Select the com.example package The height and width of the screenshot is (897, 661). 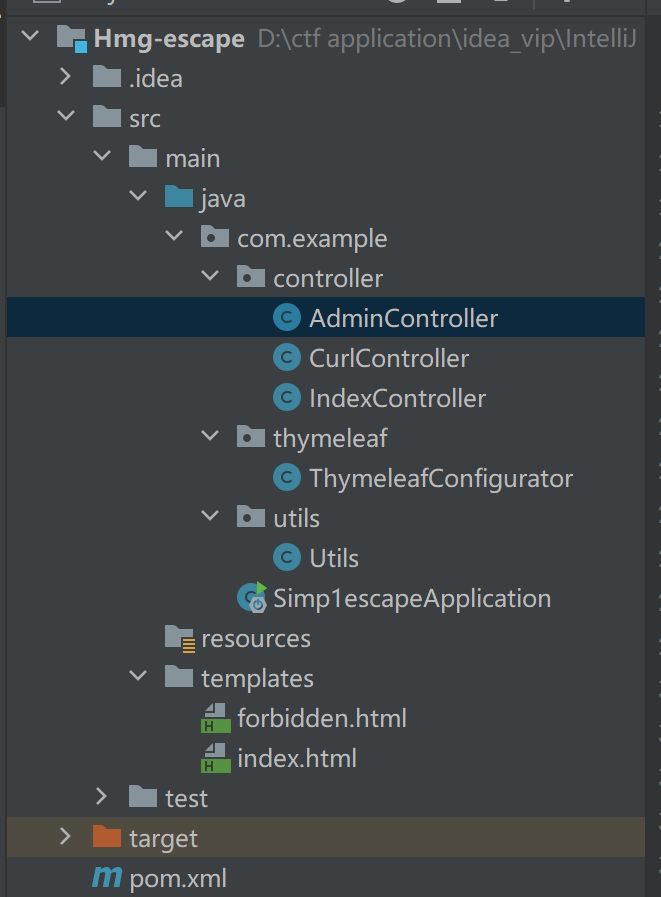click(x=311, y=238)
